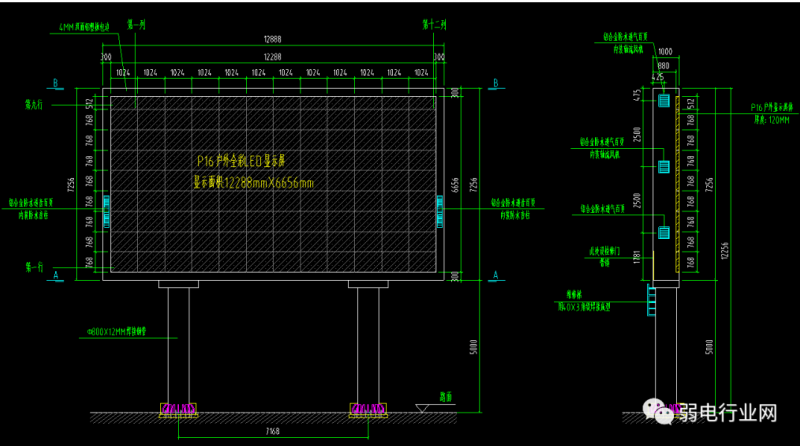Viewport: 800px width, 446px height.
Task: Click the left steel support column
Action: [x=178, y=343]
